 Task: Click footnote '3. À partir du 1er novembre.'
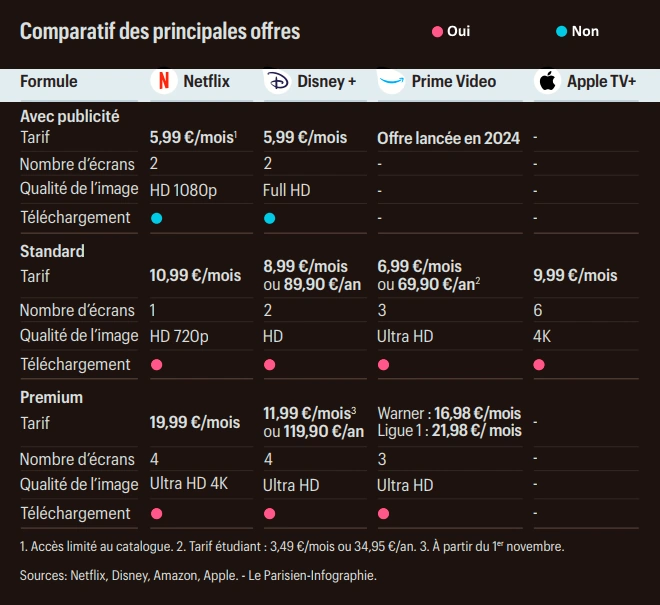(492, 546)
